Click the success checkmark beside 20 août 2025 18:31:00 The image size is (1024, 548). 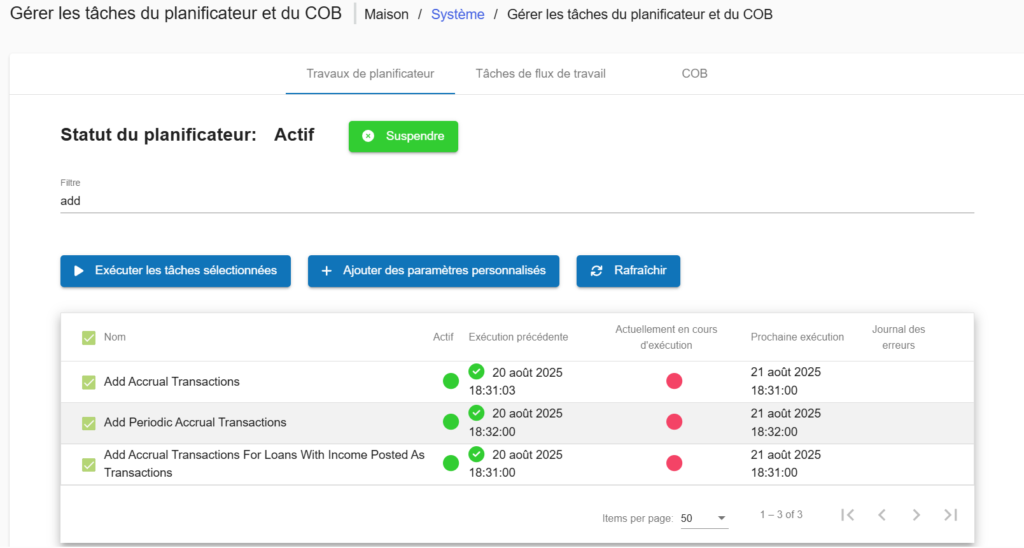click(477, 454)
